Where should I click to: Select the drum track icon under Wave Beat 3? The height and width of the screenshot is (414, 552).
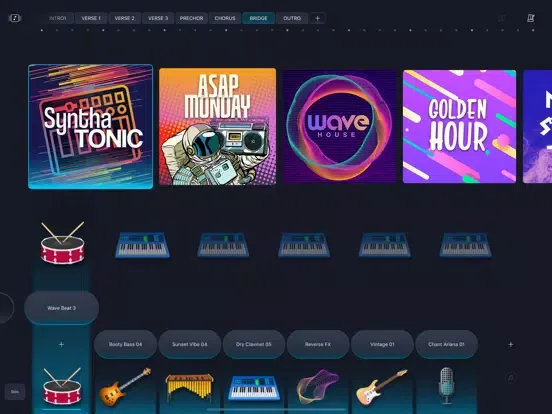[62, 386]
